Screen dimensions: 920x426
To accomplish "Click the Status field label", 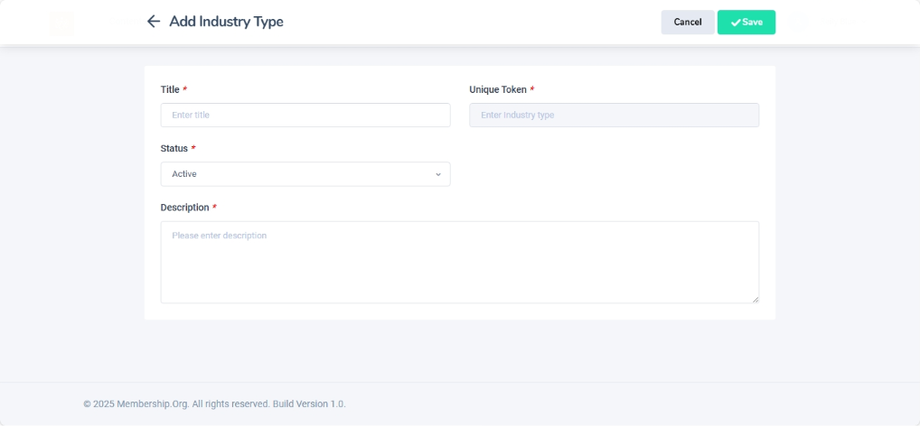I will click(x=174, y=149).
